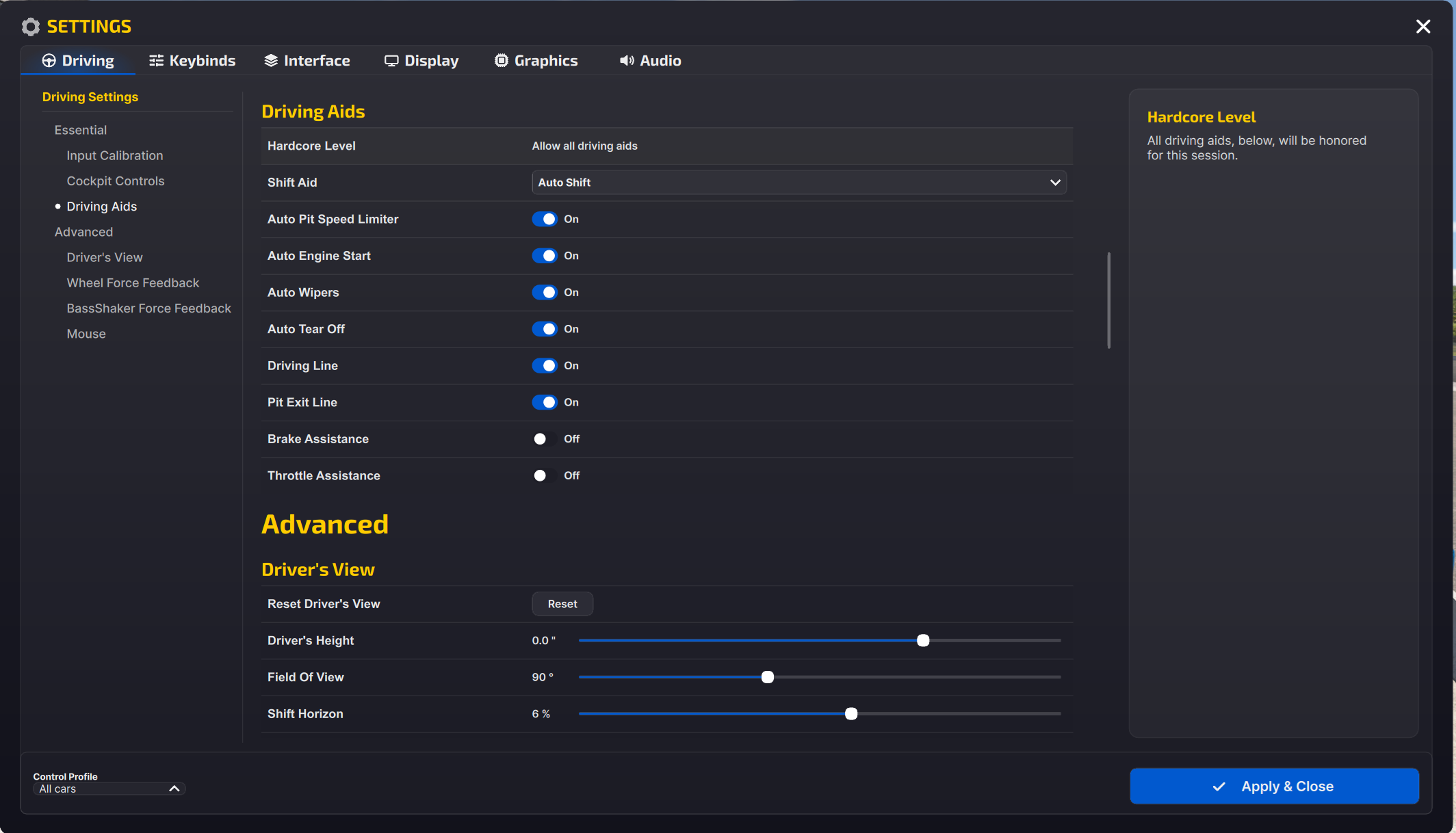Click the steering wheel Driving icon
Viewport: 1456px width, 833px height.
pos(49,61)
